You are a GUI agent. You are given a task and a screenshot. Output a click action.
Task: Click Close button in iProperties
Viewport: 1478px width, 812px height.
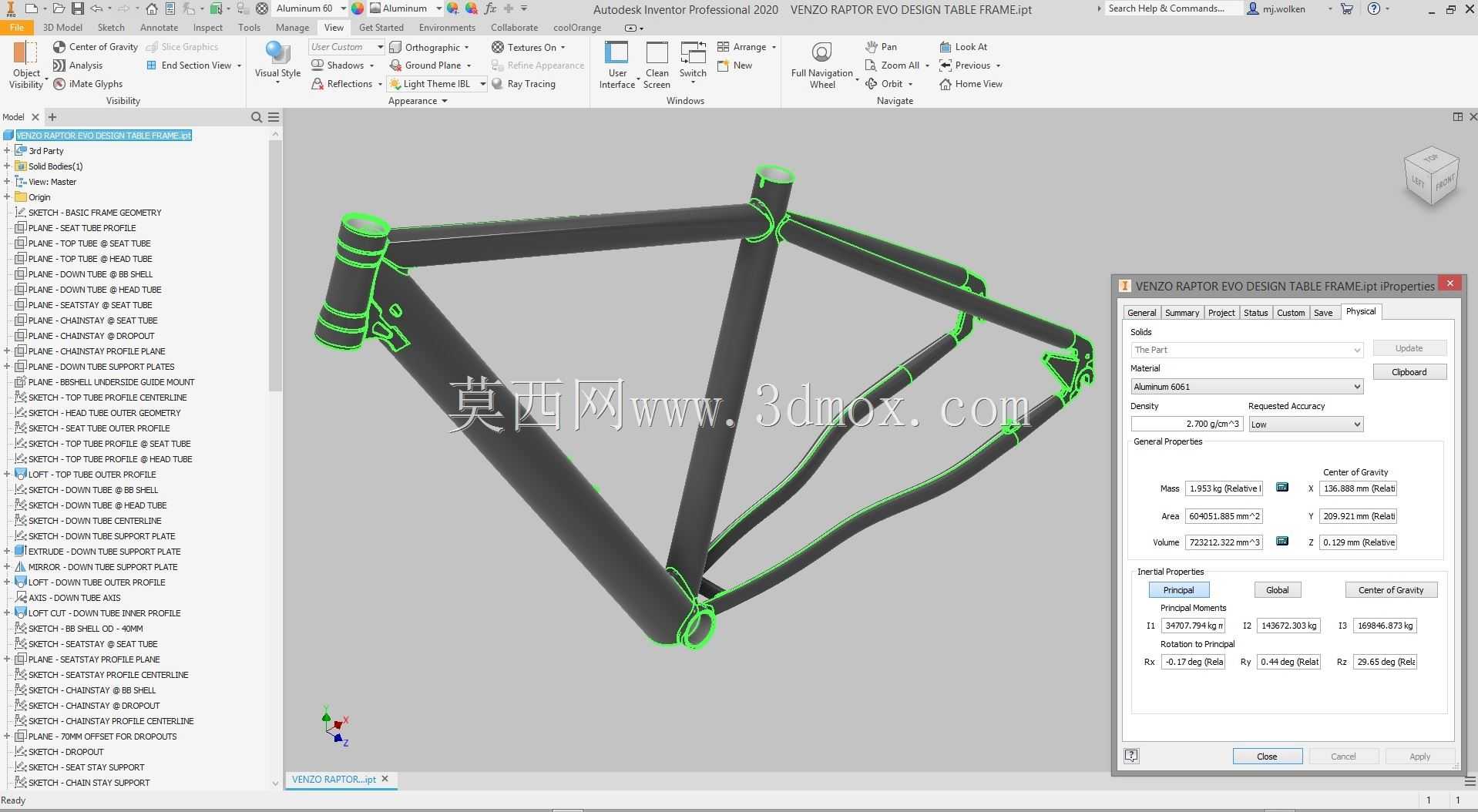(x=1268, y=757)
